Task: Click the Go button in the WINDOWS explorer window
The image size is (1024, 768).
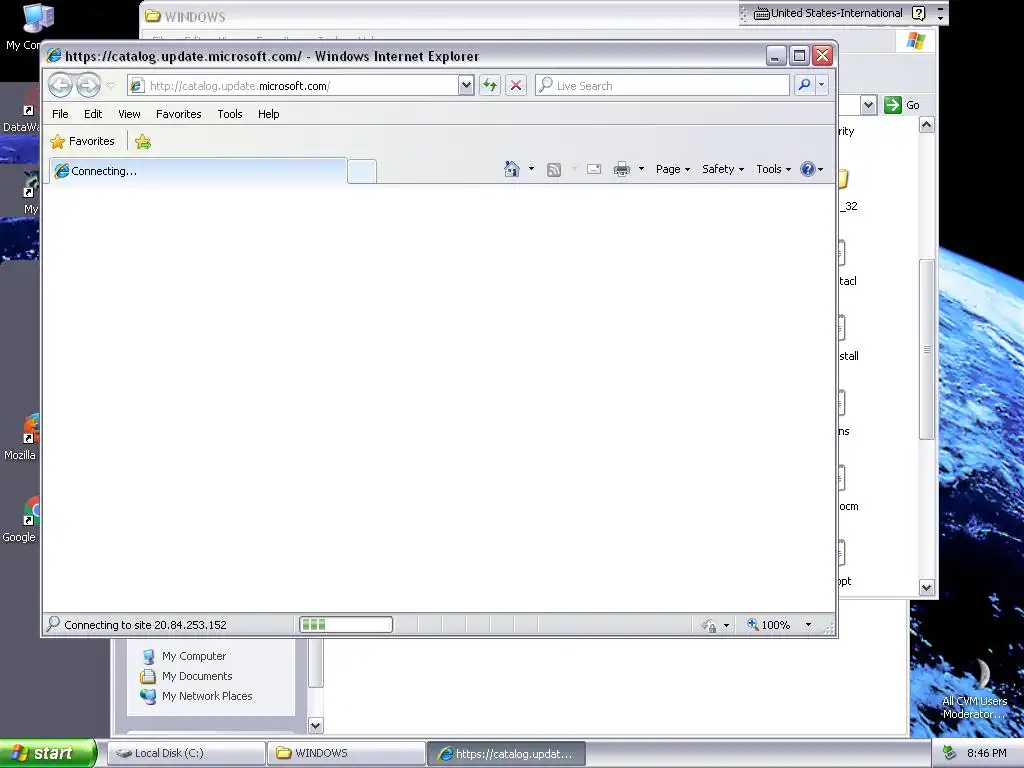Action: tap(902, 104)
